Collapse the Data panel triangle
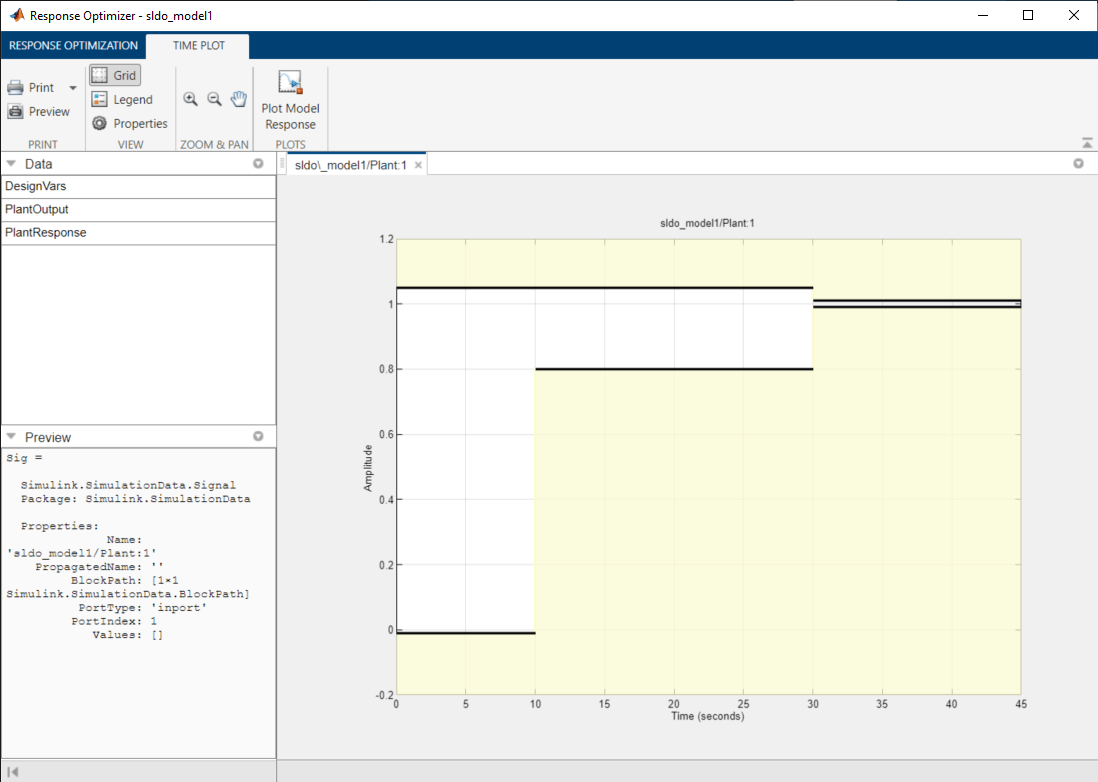1098x782 pixels. (11, 163)
